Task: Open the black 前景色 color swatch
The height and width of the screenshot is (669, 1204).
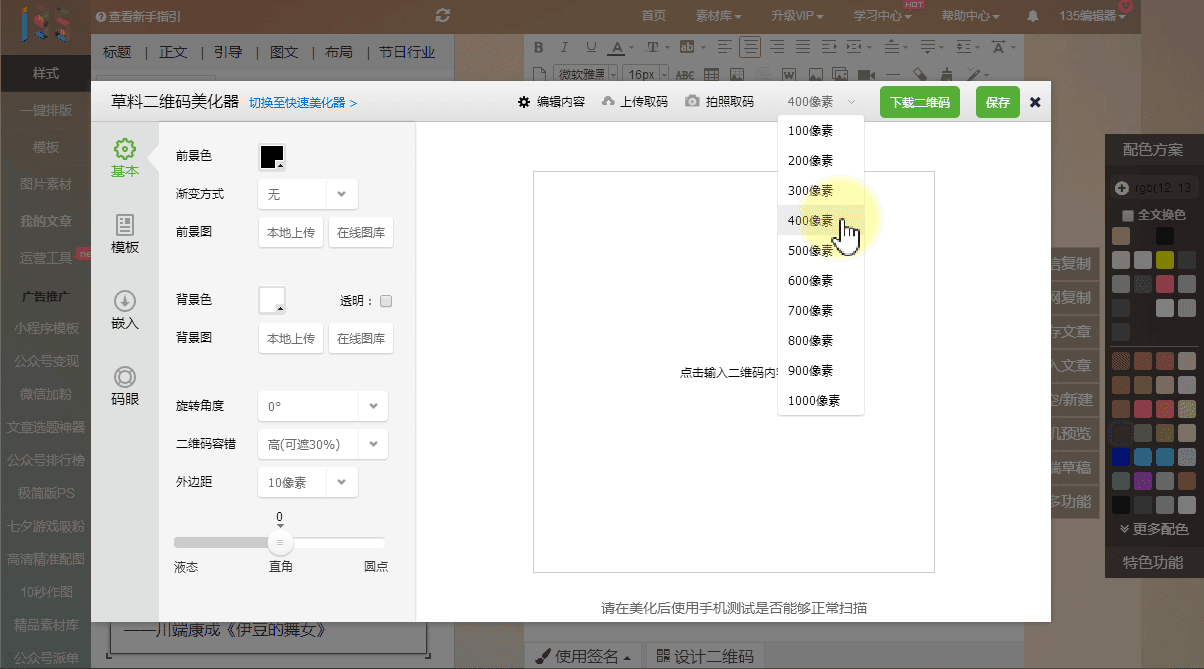Action: 272,157
